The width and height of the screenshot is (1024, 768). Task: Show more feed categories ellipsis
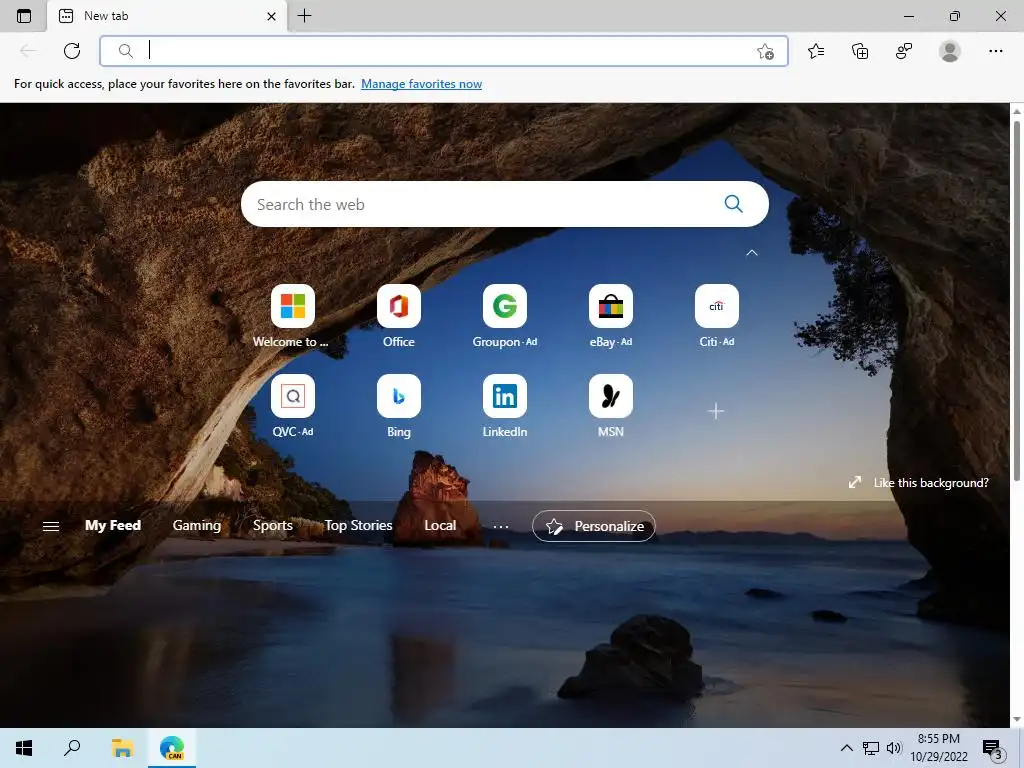click(501, 526)
